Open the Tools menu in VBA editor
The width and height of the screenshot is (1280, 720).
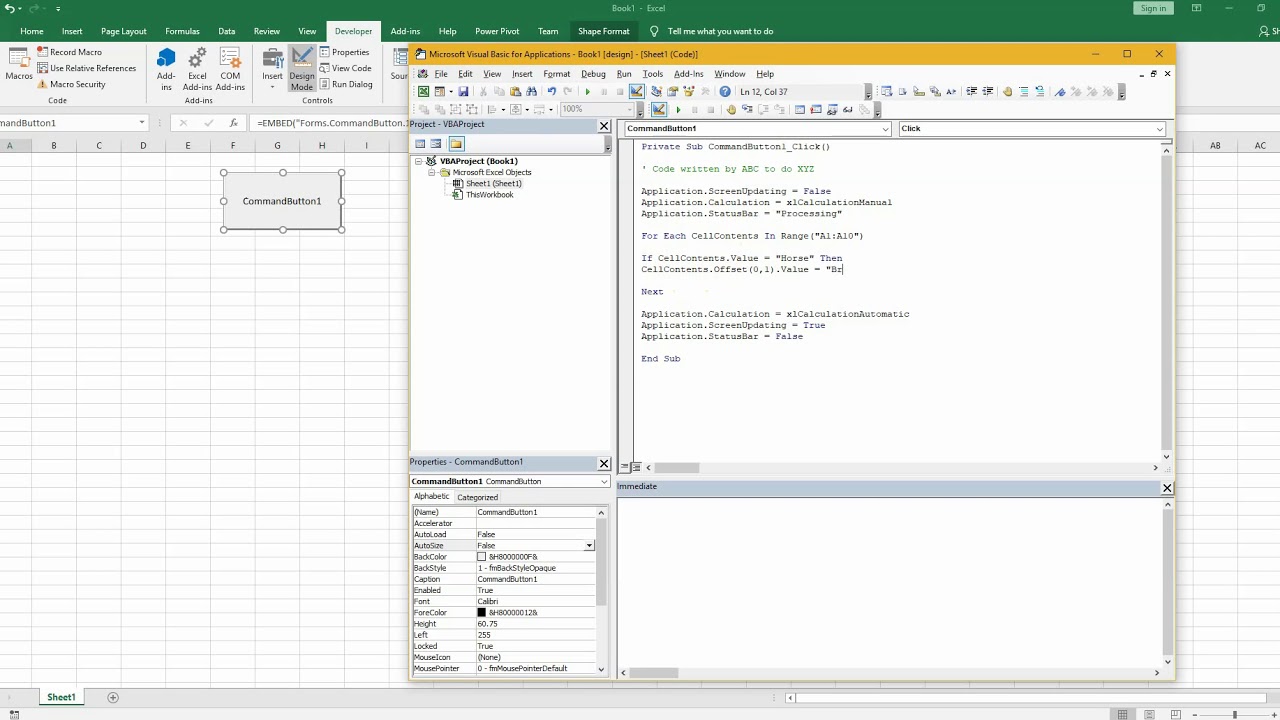[653, 74]
